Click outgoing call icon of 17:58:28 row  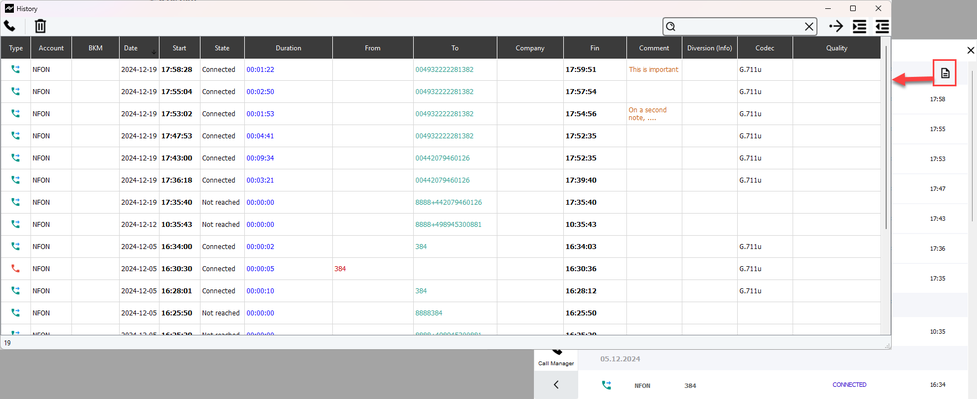tap(16, 69)
